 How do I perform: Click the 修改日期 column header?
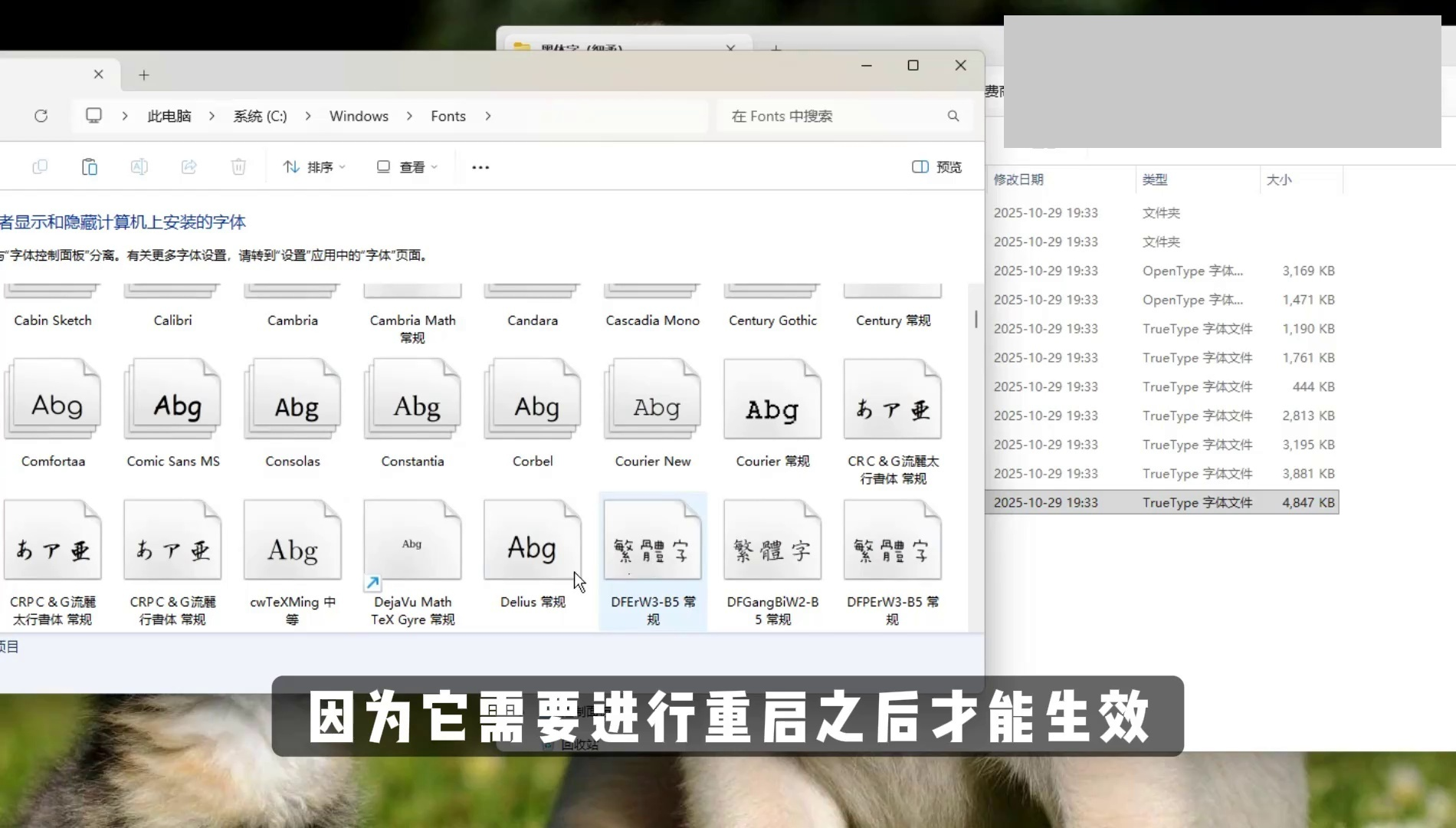[1018, 179]
